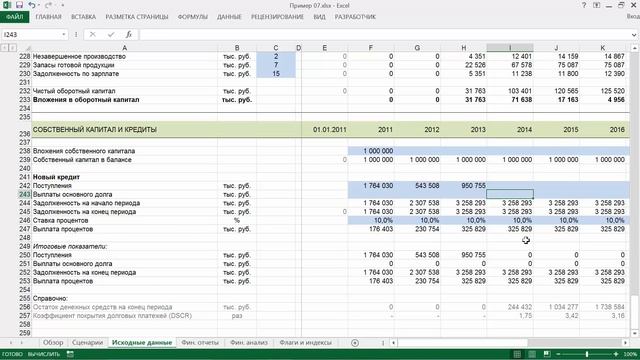Undo the last action
The width and height of the screenshot is (640, 360).
click(x=31, y=5)
